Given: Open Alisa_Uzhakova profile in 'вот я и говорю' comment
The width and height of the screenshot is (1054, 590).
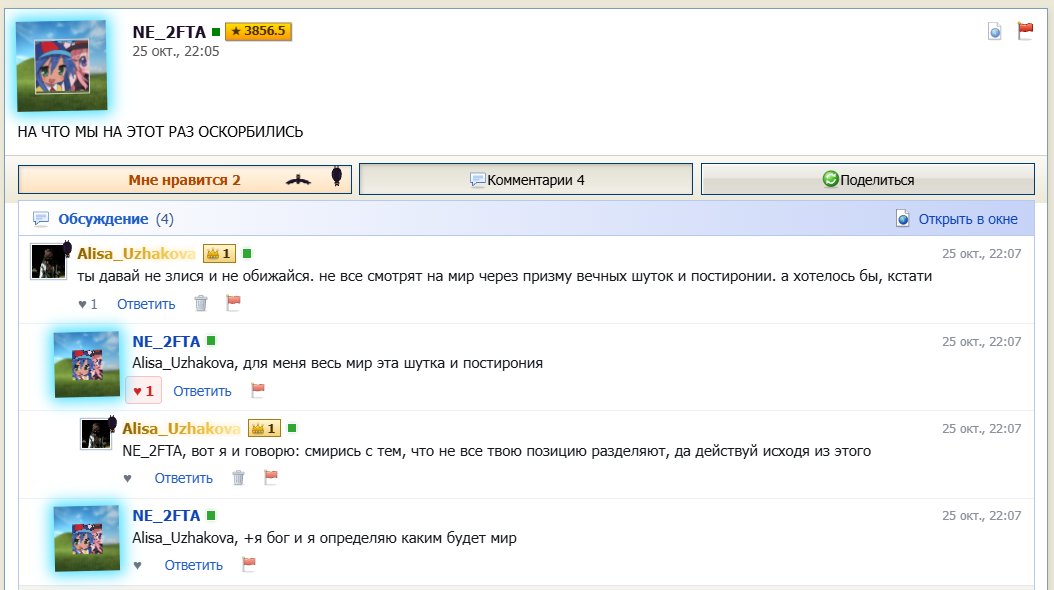Looking at the screenshot, I should click(x=181, y=428).
